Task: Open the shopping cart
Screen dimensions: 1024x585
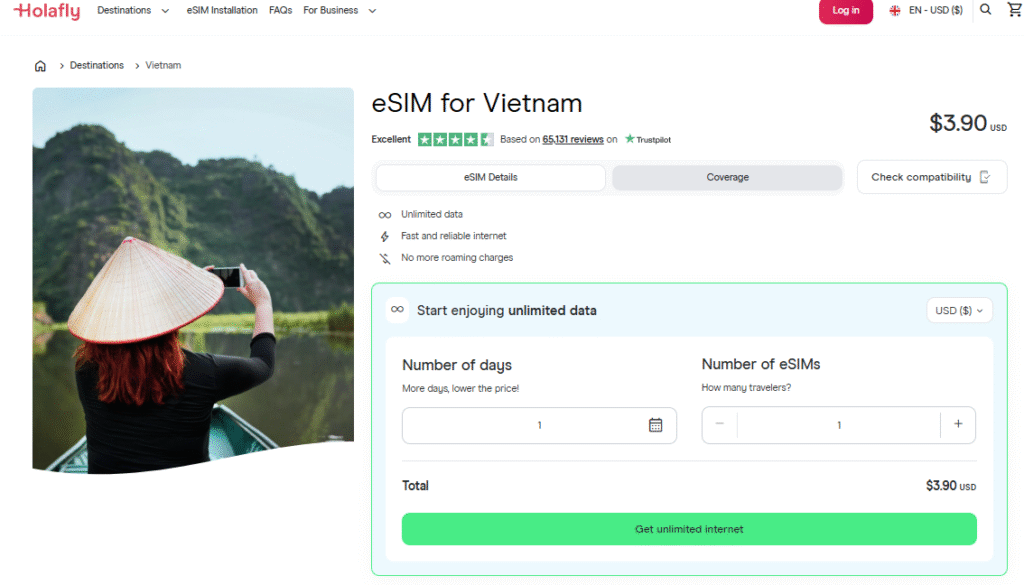Action: 1014,10
